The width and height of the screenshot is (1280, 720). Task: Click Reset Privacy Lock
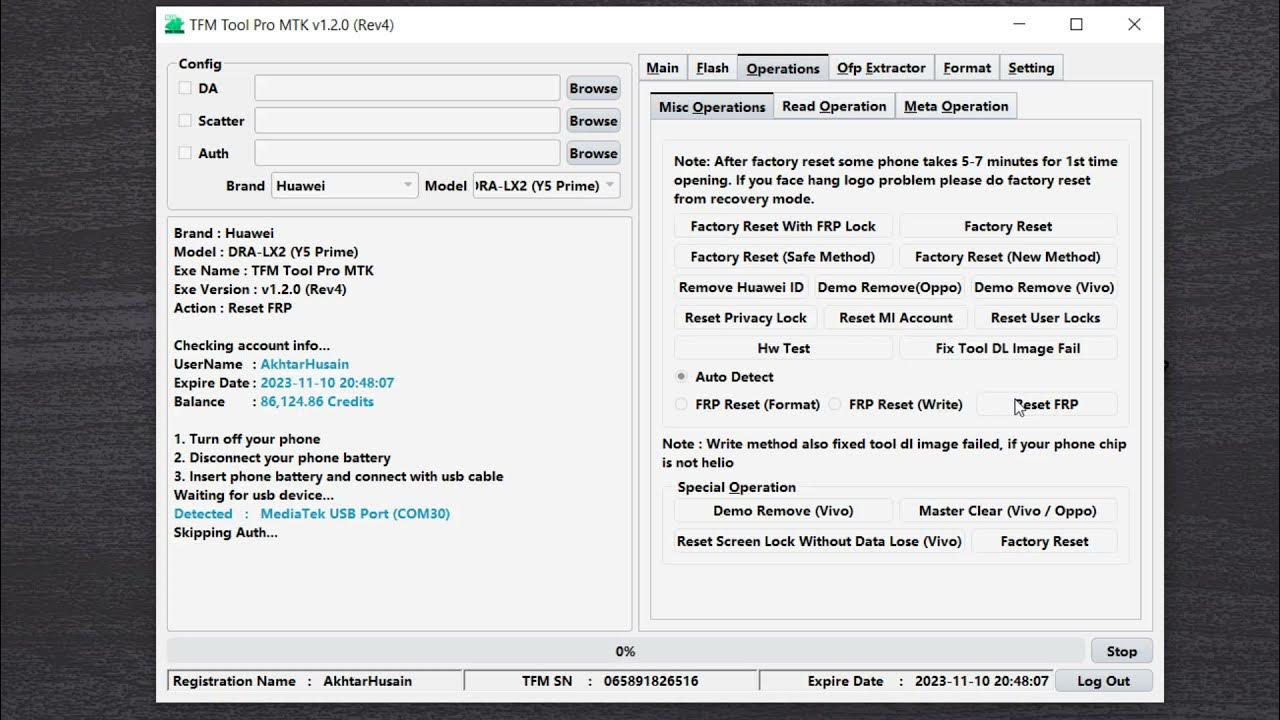(x=746, y=318)
